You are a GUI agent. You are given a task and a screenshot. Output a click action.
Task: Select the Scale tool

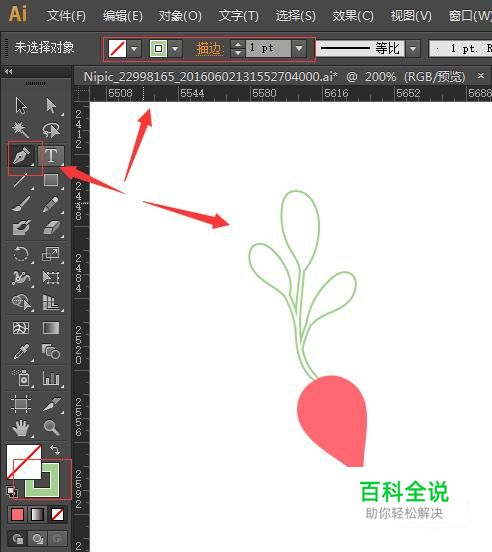51,254
